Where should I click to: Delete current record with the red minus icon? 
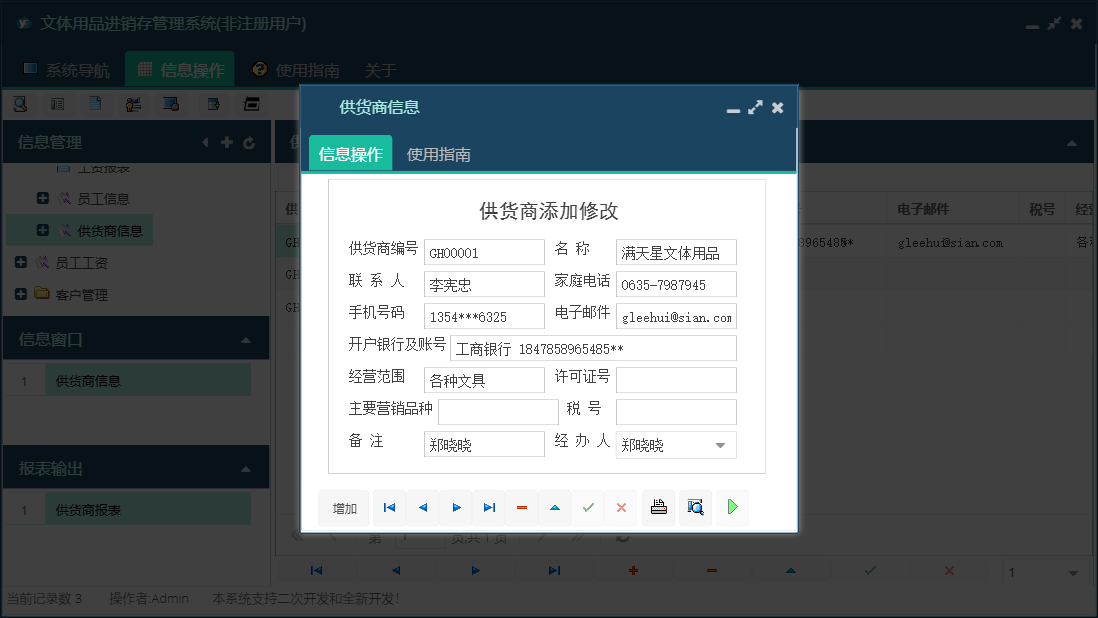[x=522, y=508]
